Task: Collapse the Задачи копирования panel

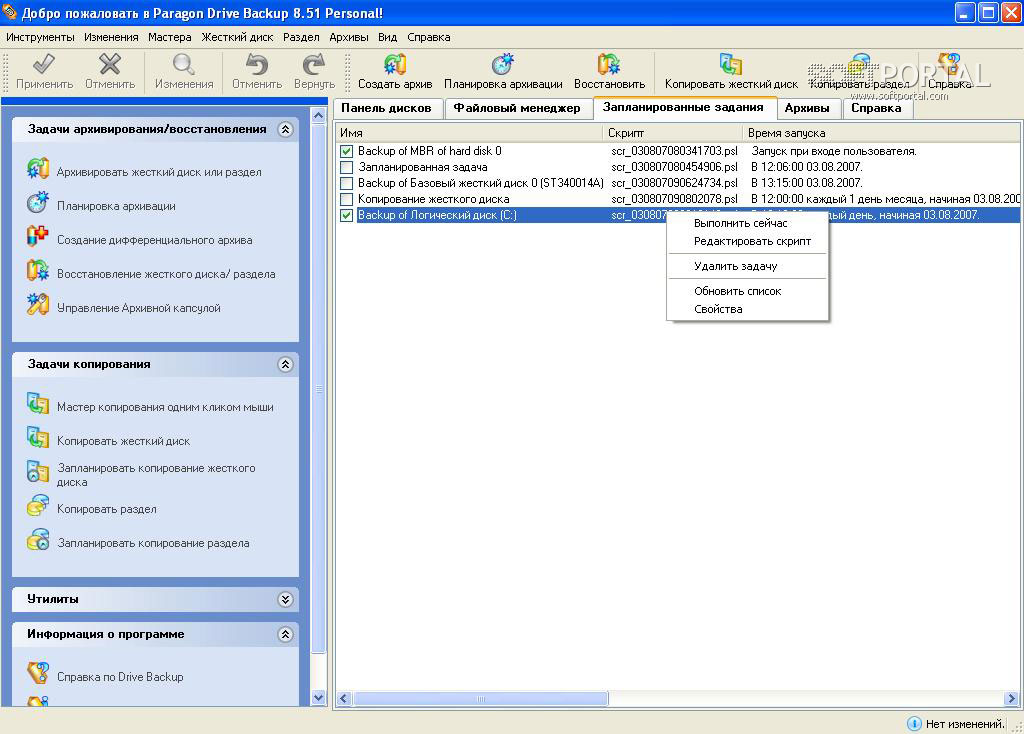Action: (285, 364)
